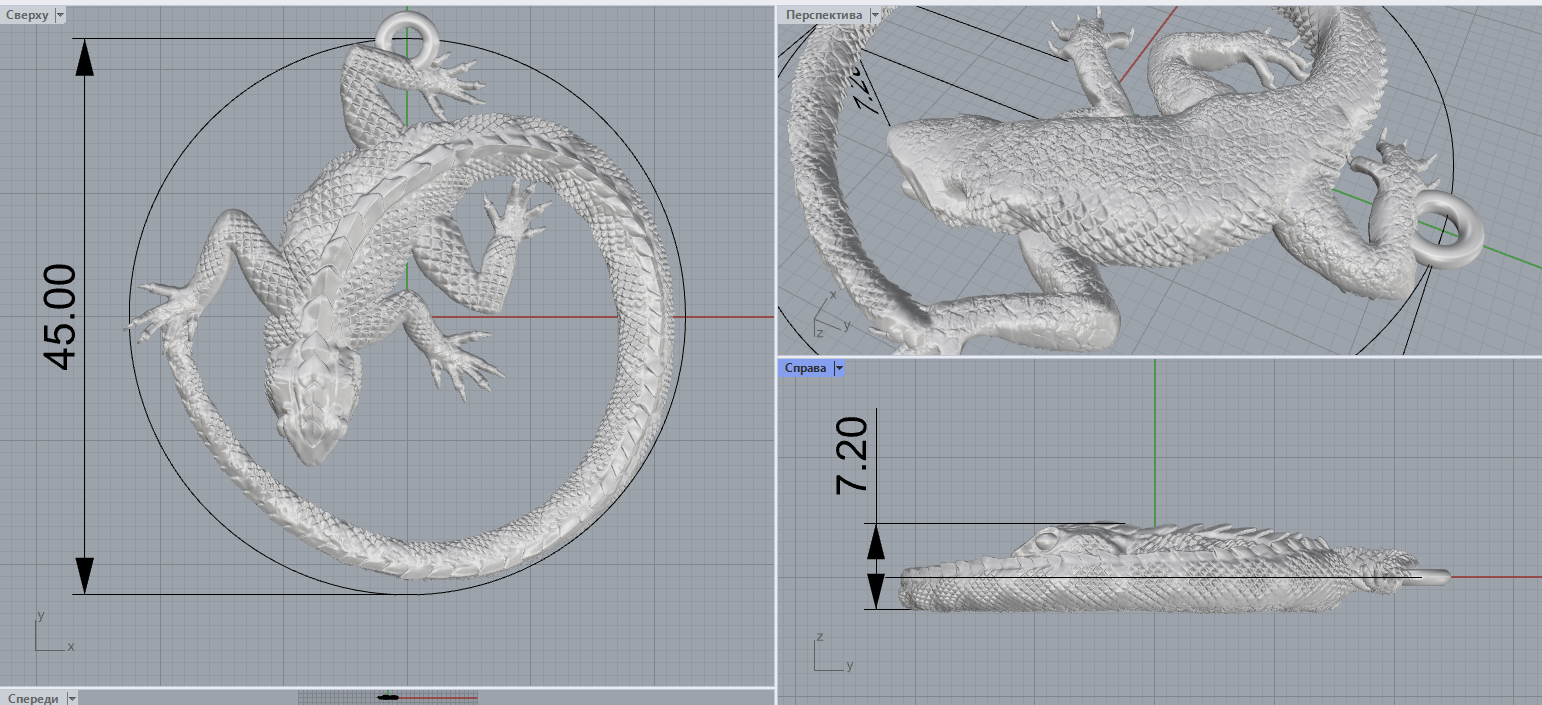Select lower arrowhead of 45.00 dimension
1542x705 pixels.
[85, 574]
